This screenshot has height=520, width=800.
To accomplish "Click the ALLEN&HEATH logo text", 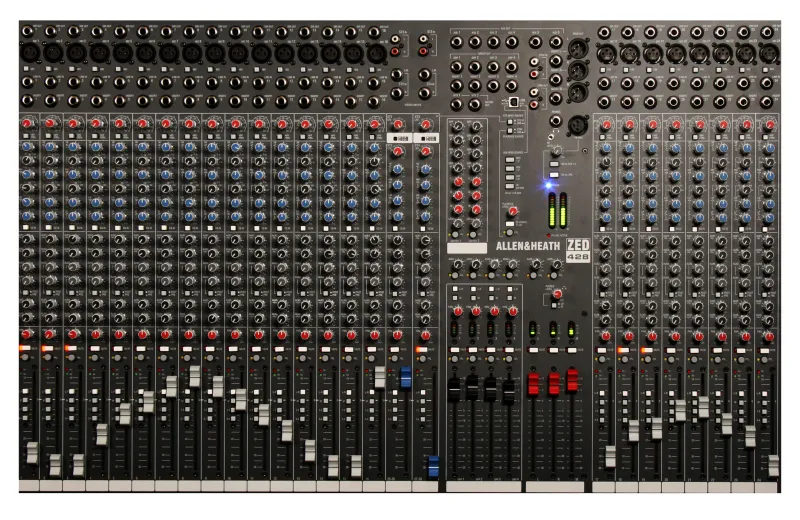I will pos(528,246).
